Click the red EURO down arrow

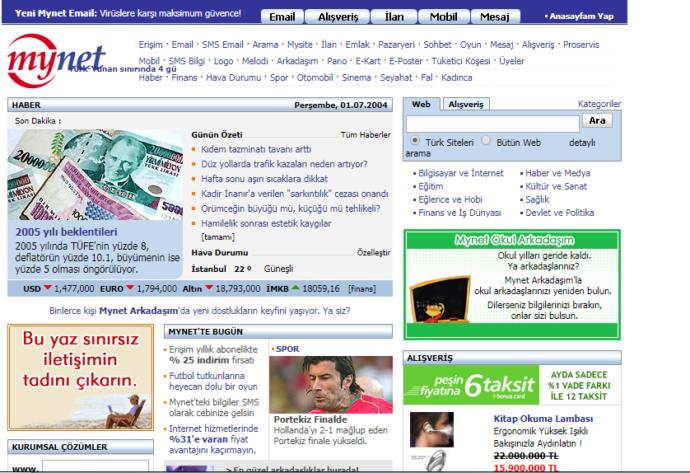pyautogui.click(x=130, y=288)
